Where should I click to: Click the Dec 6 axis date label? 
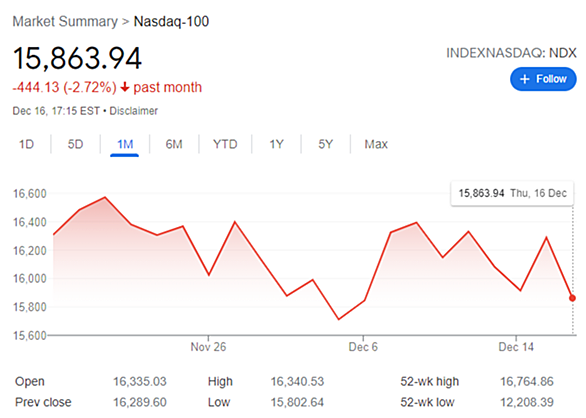click(x=363, y=347)
